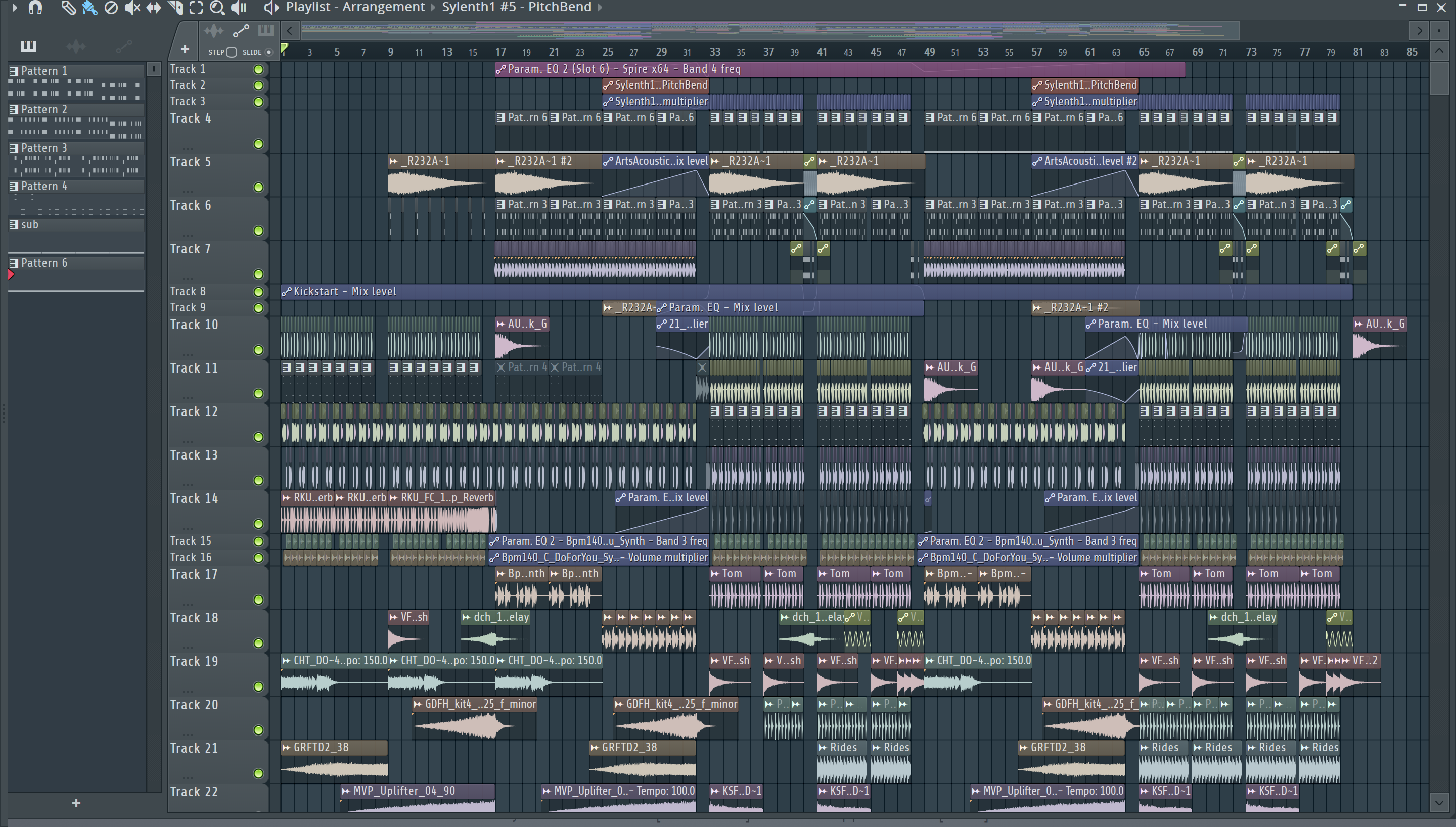Select the Param. EQ - Mix level clip on Track 9
The image size is (1456, 827).
tap(789, 308)
